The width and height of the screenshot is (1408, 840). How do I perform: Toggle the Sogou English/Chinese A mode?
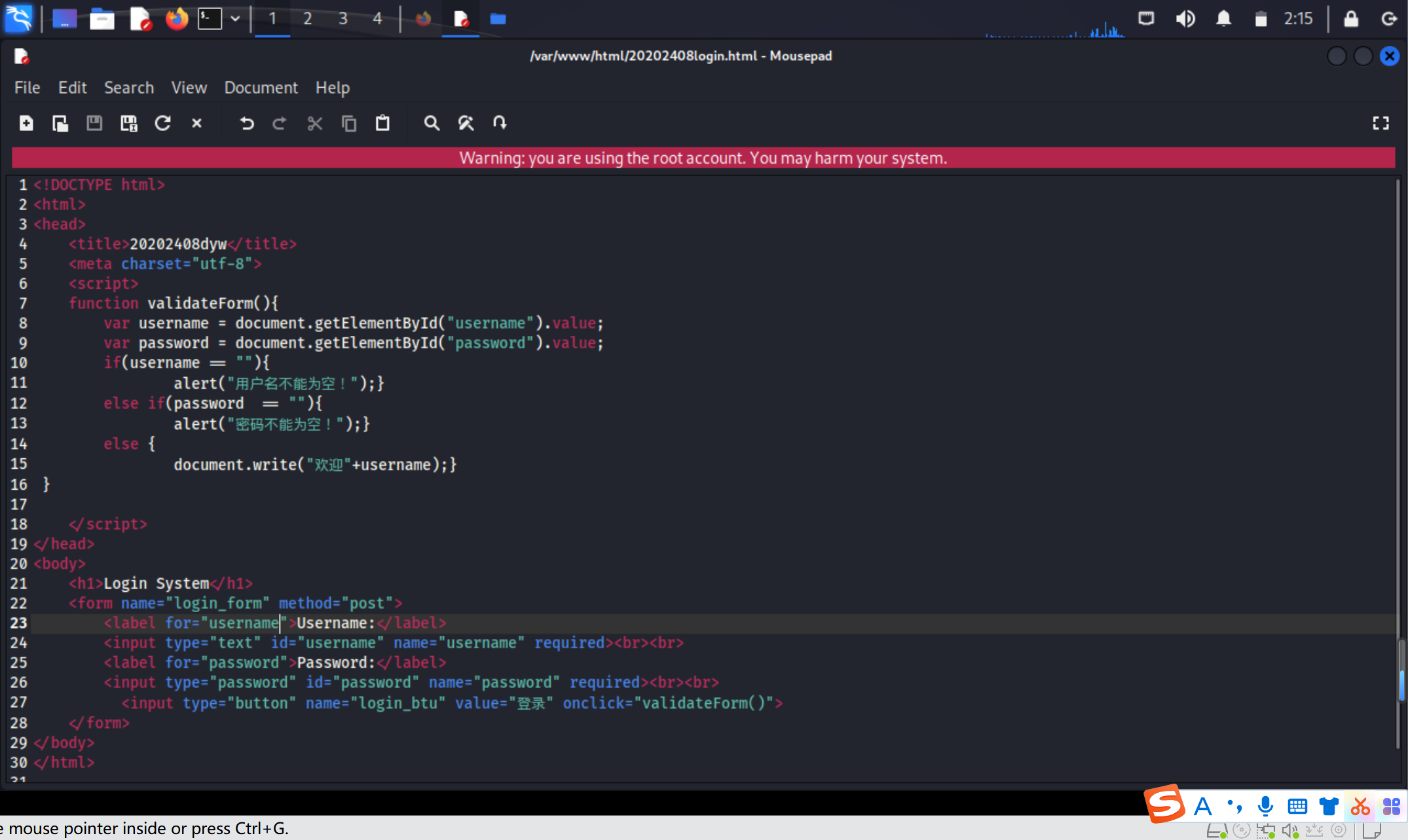(x=1202, y=807)
